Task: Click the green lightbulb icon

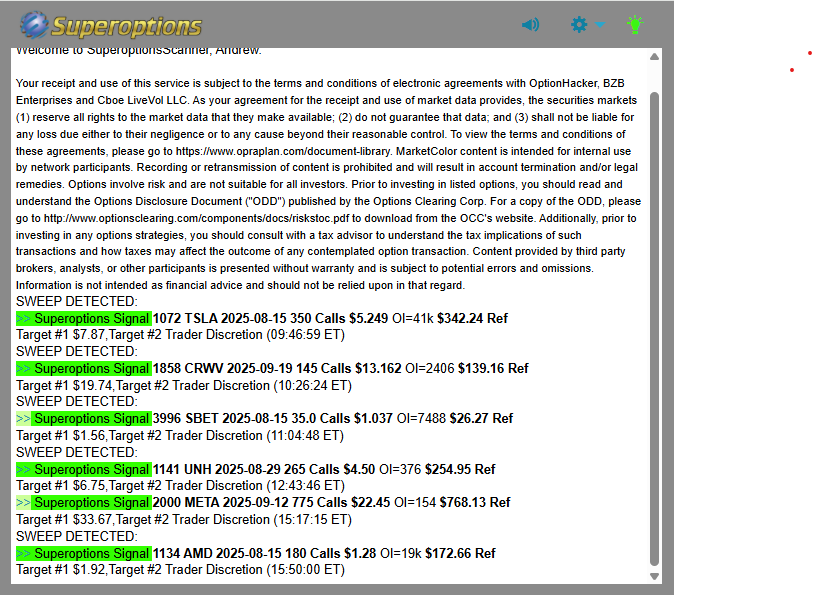Action: pyautogui.click(x=634, y=24)
